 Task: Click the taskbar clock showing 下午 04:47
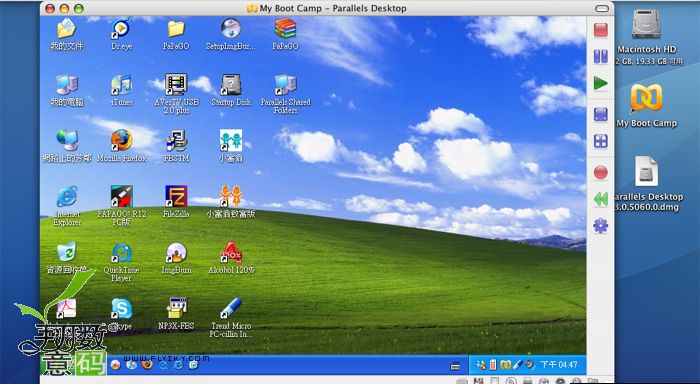pos(559,365)
